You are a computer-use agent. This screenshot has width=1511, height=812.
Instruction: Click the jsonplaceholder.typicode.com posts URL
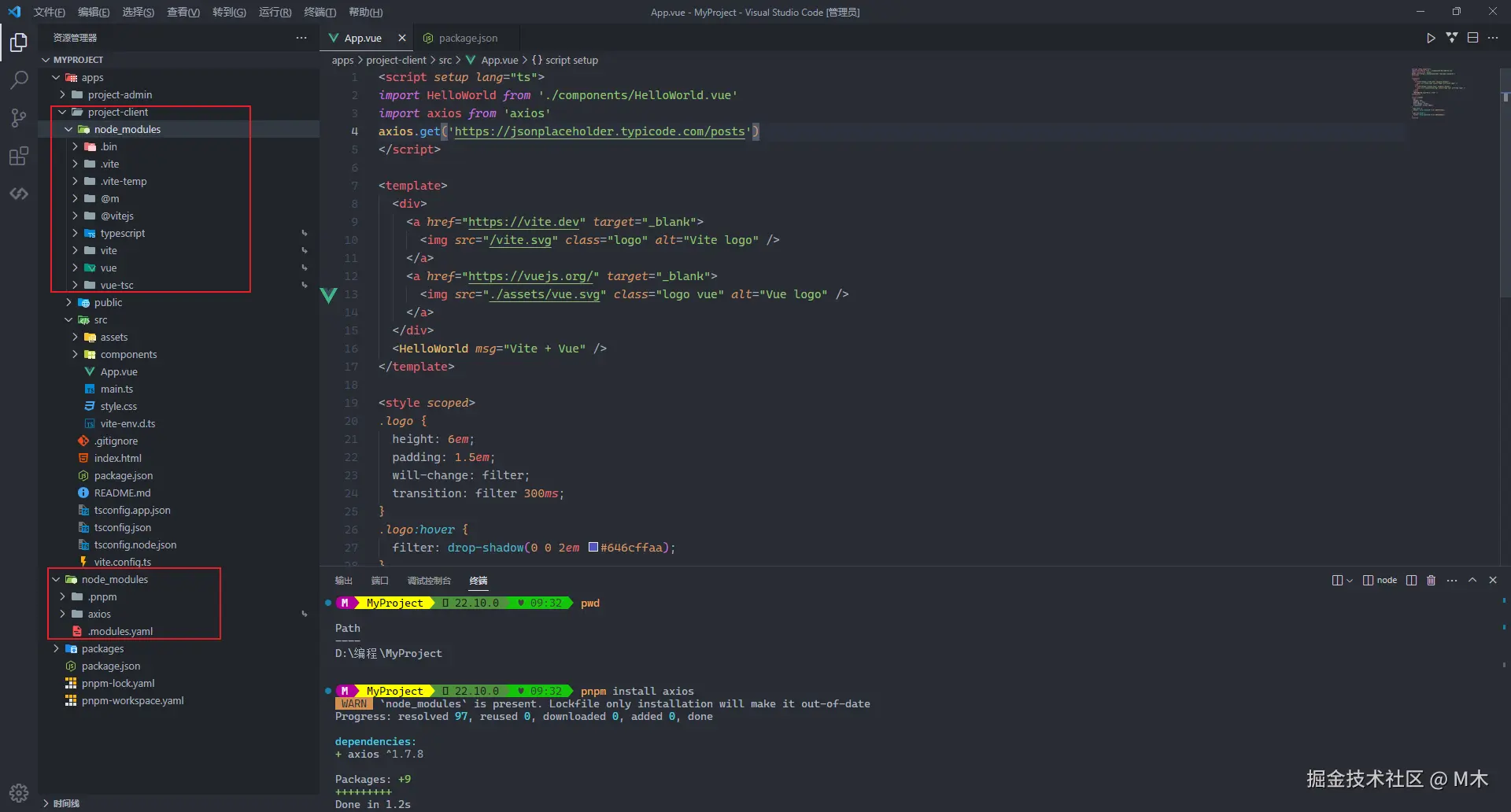point(600,131)
